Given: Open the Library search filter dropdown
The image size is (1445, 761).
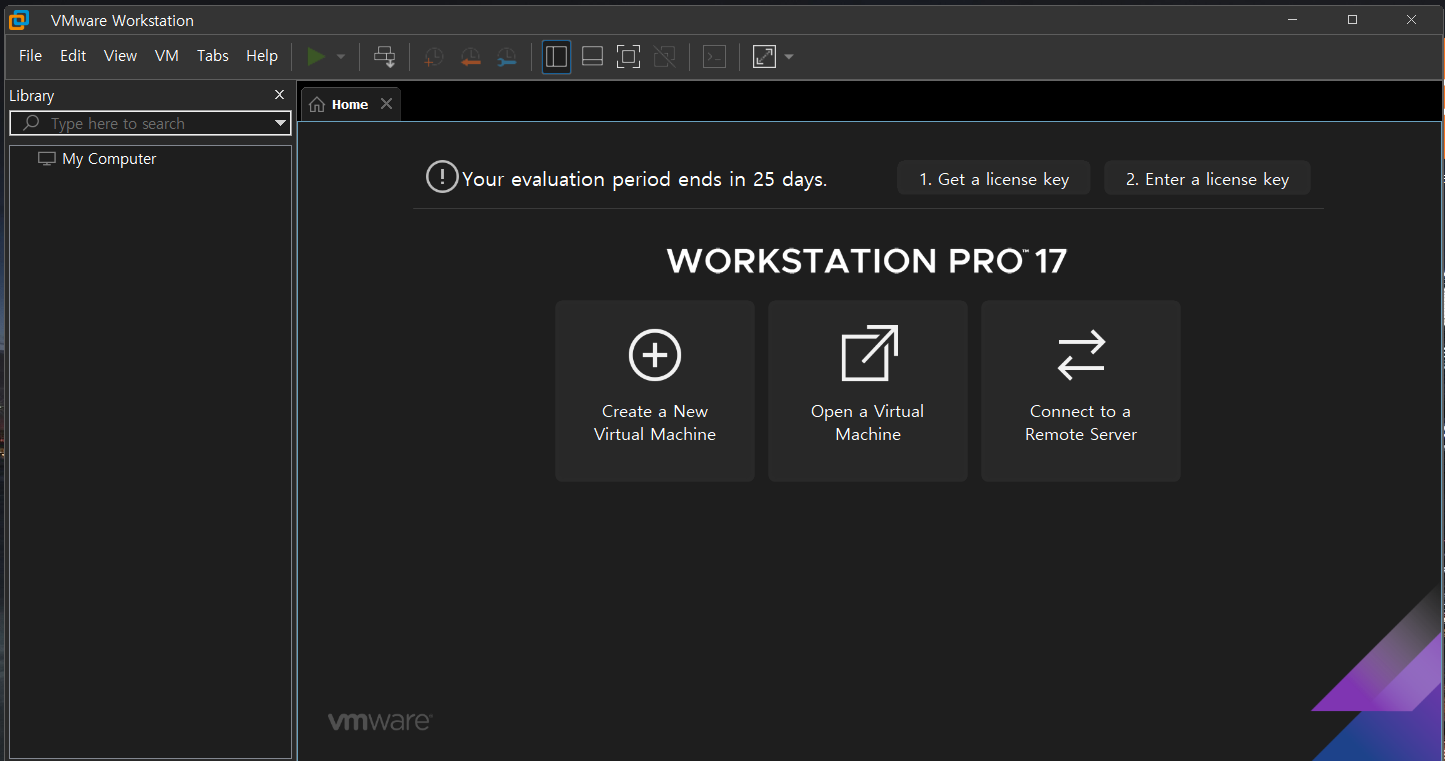Looking at the screenshot, I should (x=280, y=124).
